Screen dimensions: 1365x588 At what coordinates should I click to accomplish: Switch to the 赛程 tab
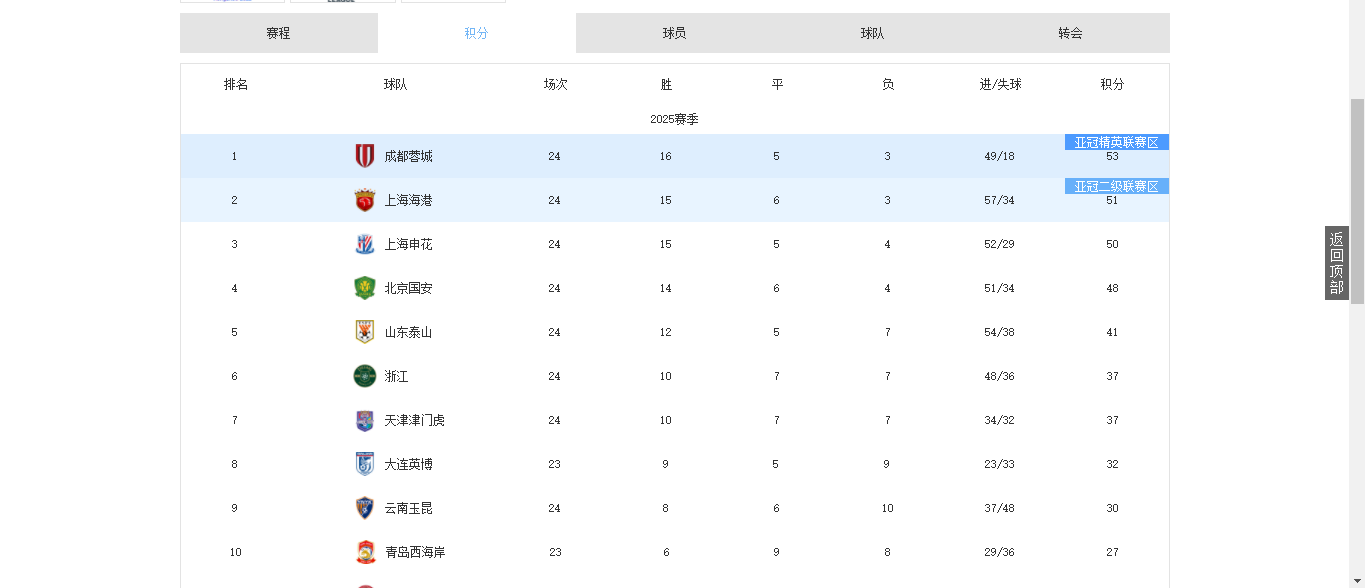coord(278,33)
